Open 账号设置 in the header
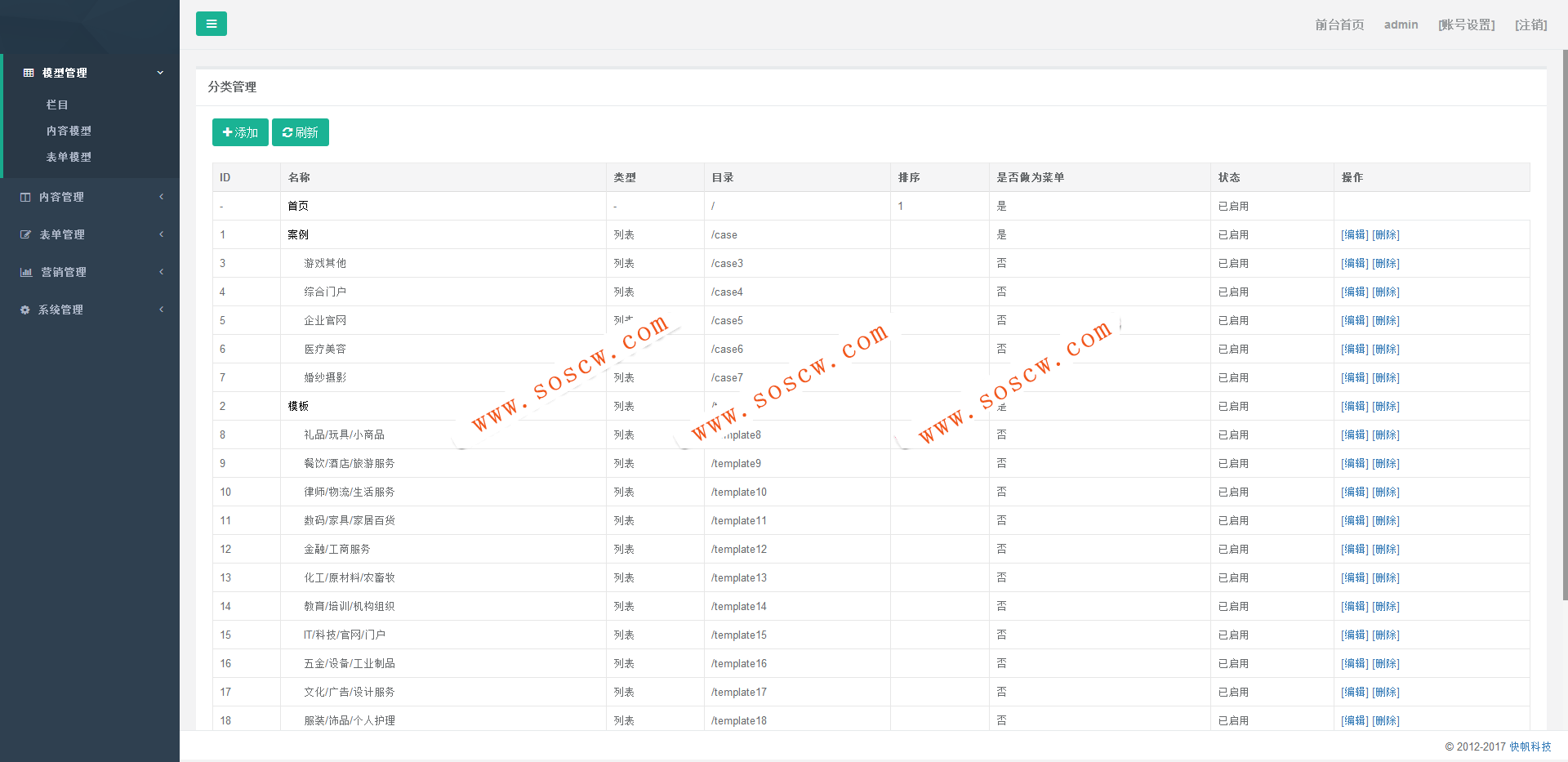Image resolution: width=1568 pixels, height=762 pixels. coord(1467,25)
